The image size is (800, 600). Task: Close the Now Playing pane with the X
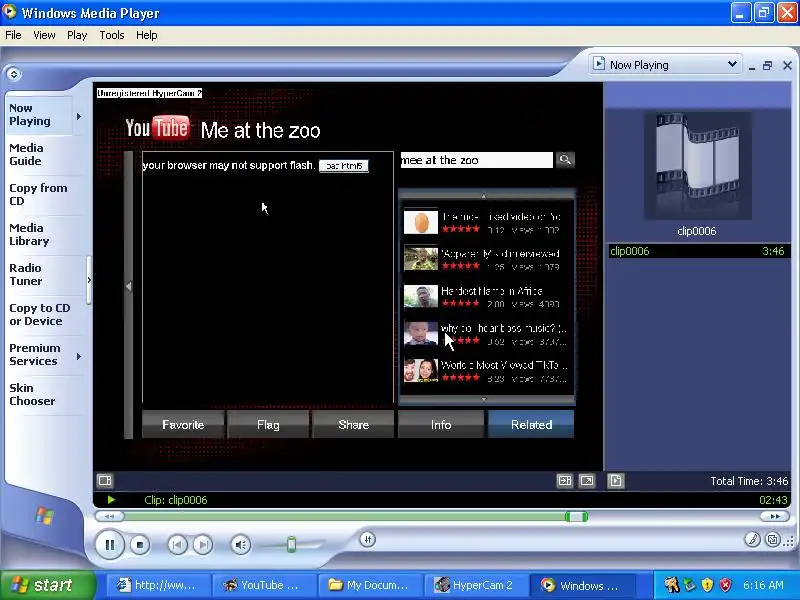click(787, 65)
